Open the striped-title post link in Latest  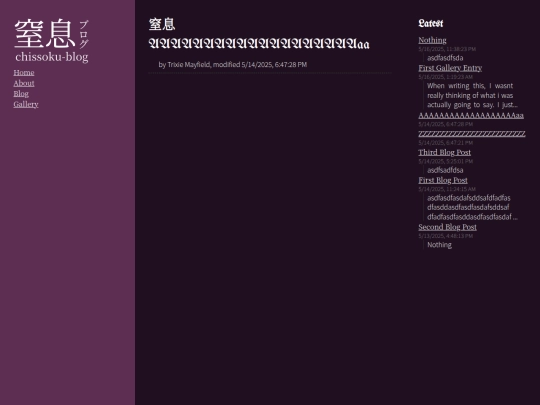[472, 134]
